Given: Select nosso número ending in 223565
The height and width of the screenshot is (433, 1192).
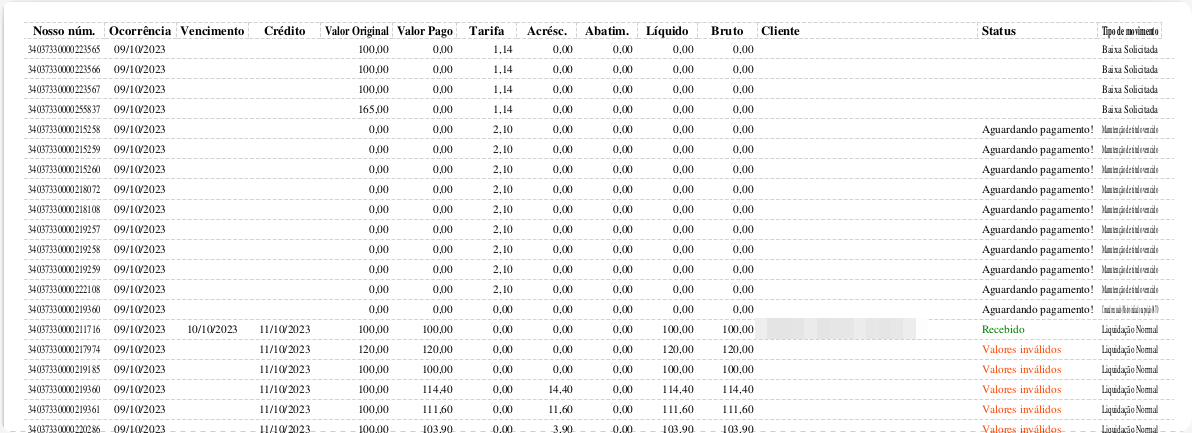Looking at the screenshot, I should [x=64, y=49].
